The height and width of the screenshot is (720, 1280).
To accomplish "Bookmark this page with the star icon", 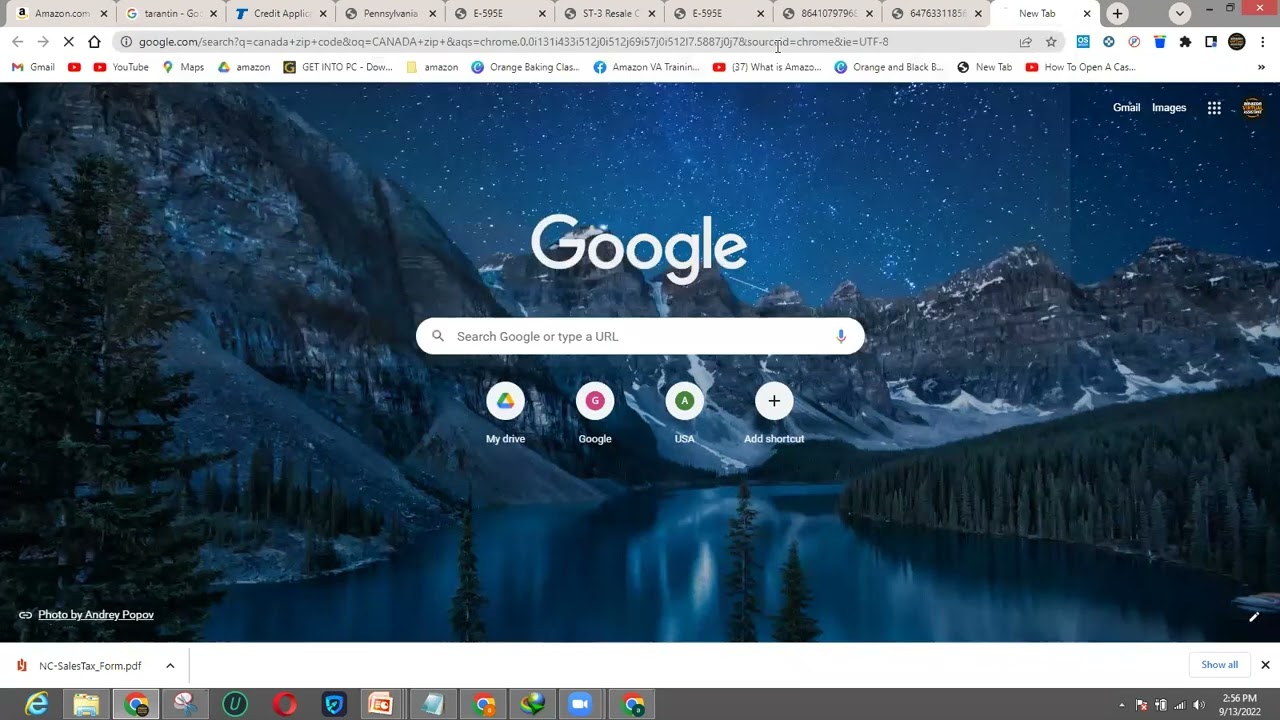I will 1051,42.
